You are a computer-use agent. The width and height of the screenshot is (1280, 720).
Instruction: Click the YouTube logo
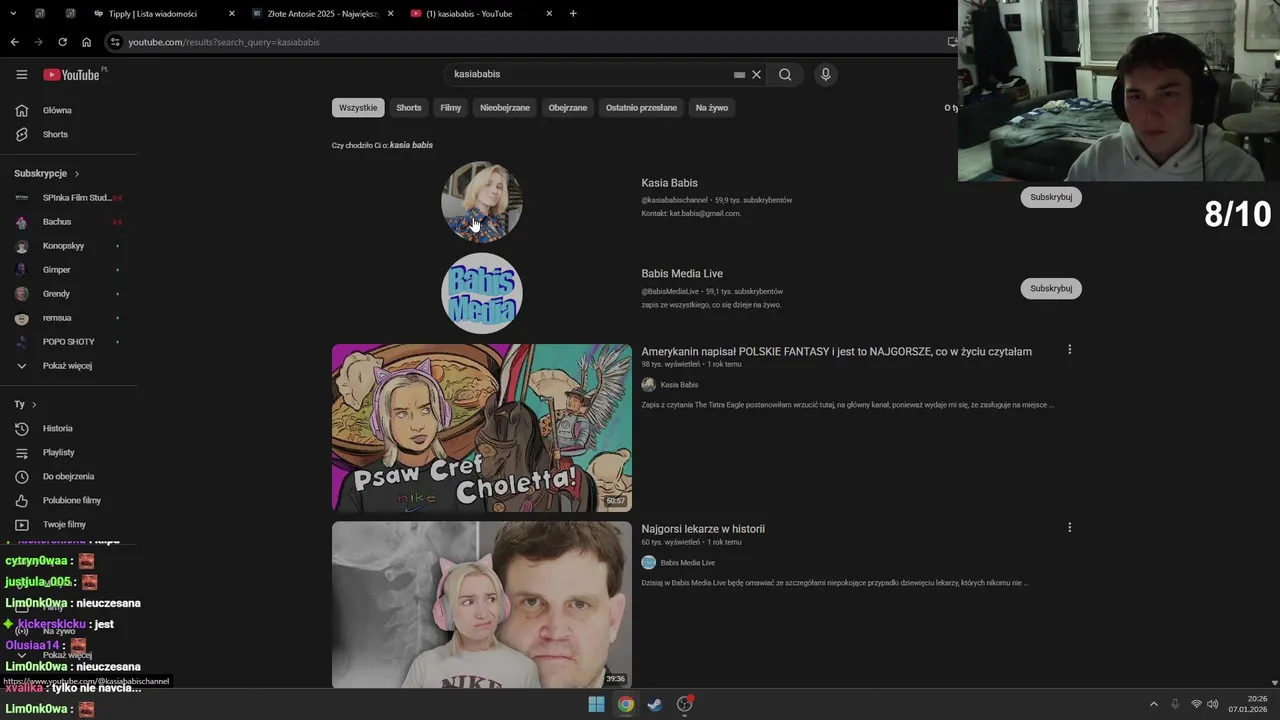pos(71,74)
